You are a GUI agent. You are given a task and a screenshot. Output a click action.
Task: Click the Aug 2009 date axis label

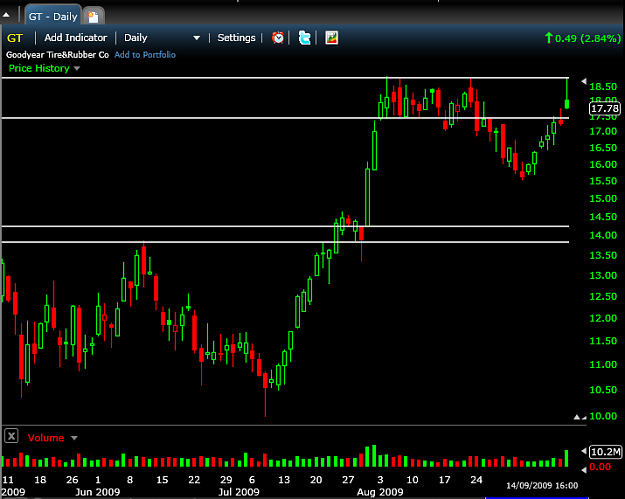tap(380, 492)
